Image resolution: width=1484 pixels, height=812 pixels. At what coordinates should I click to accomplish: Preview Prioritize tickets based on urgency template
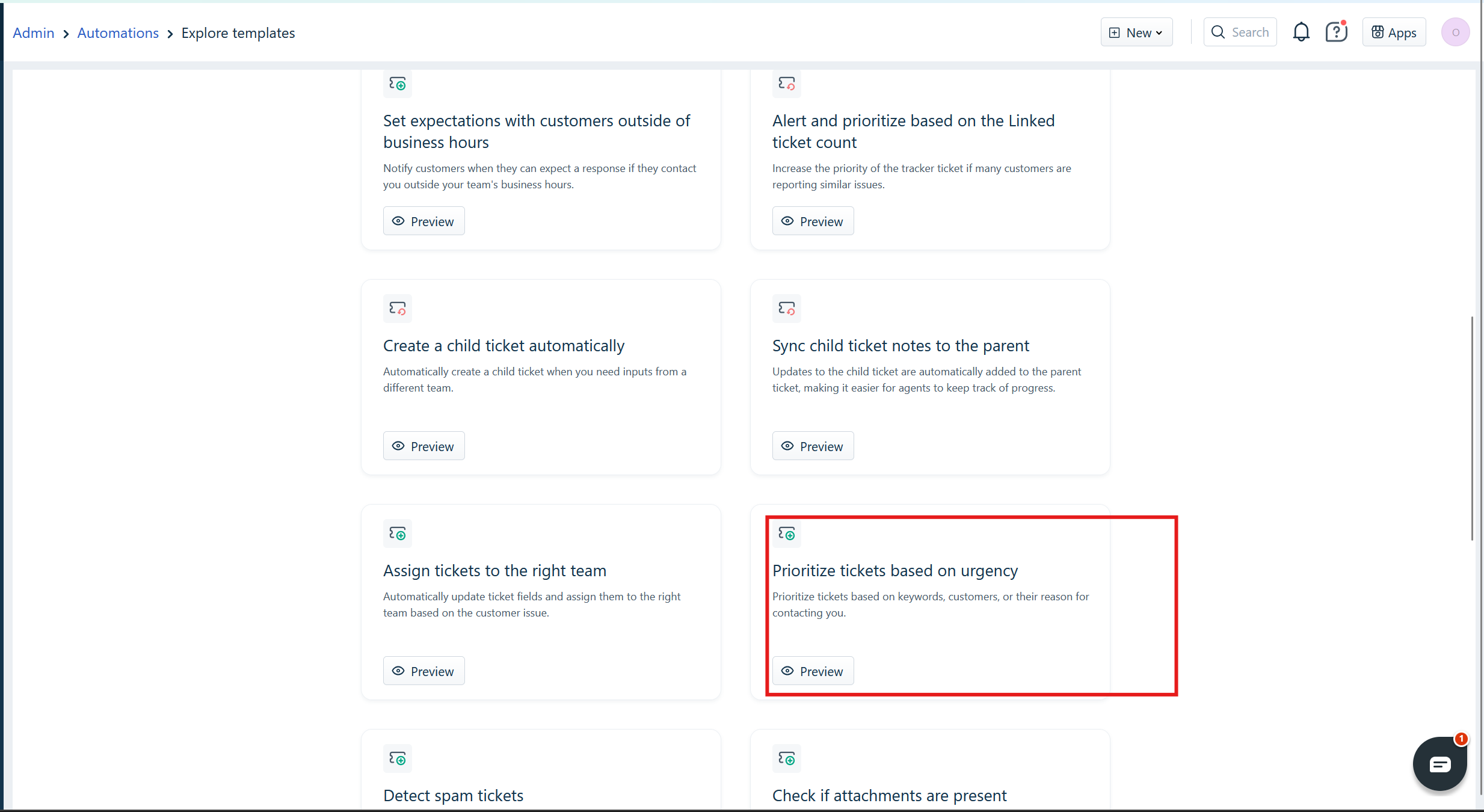click(813, 671)
